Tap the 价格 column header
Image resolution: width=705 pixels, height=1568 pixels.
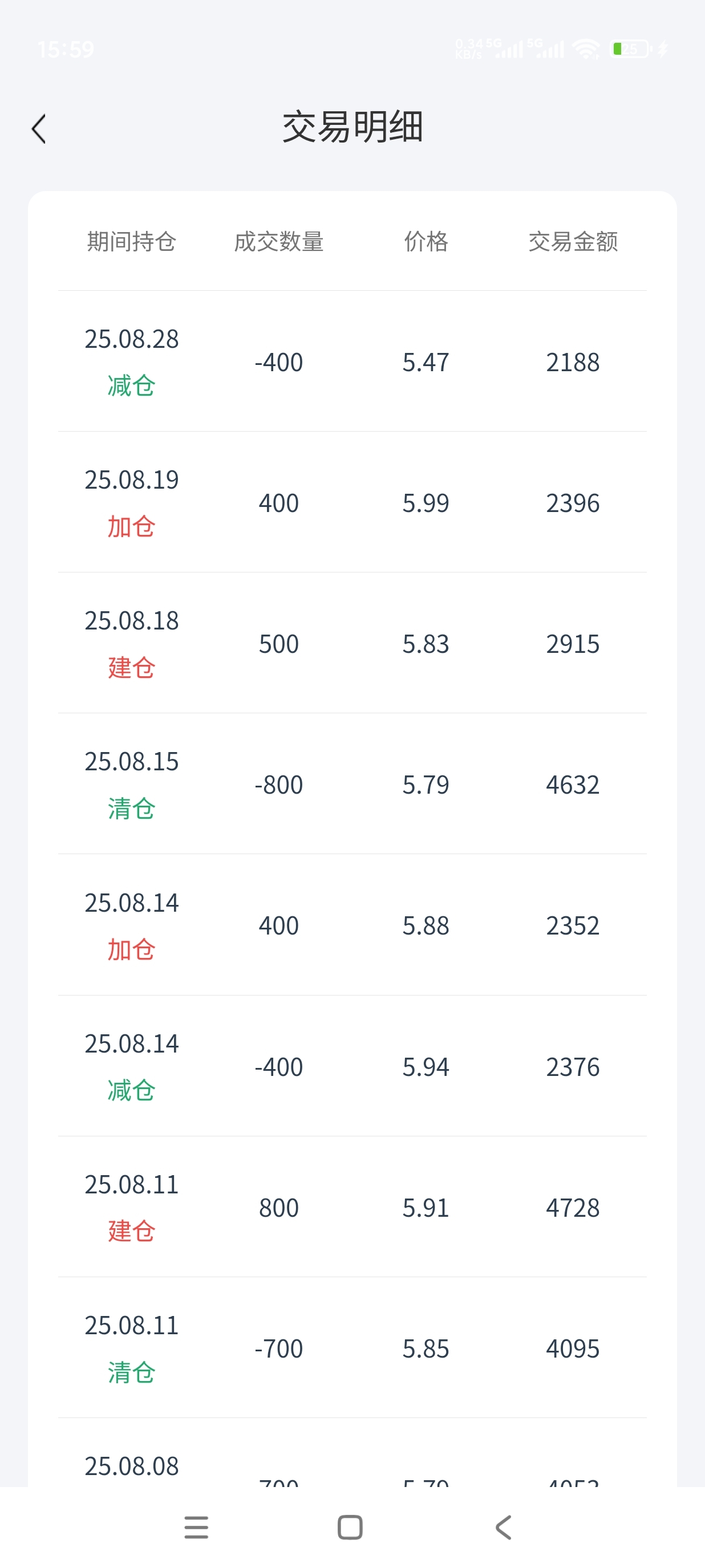coord(426,242)
